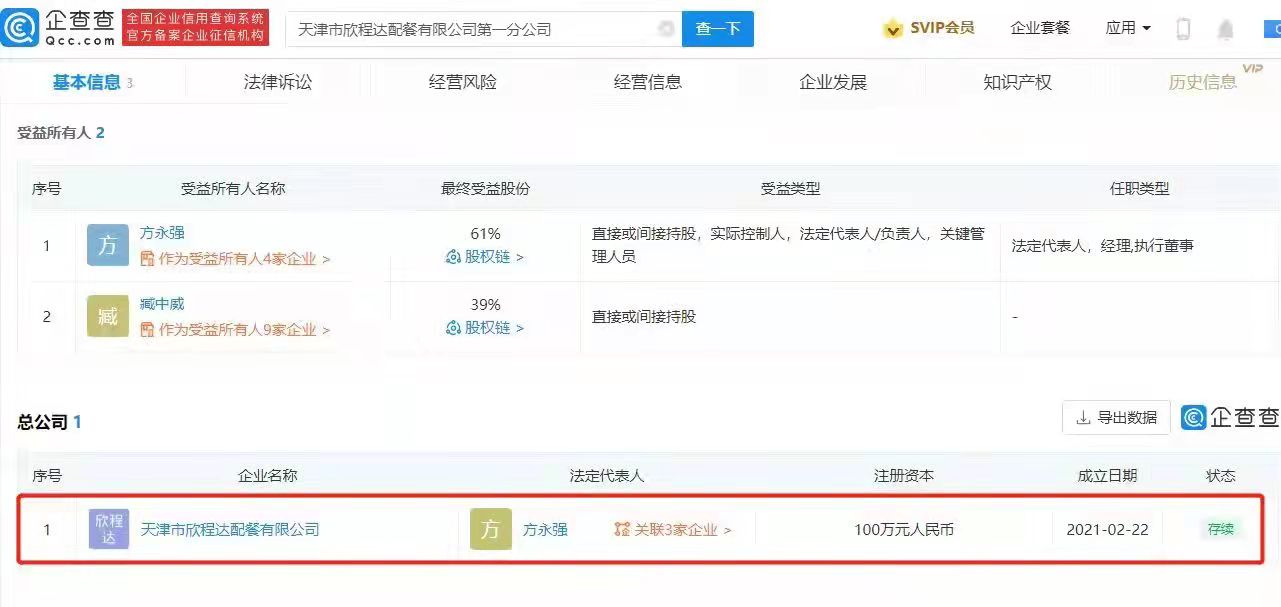
Task: Click 总公司 1 section heading
Action: coord(50,422)
